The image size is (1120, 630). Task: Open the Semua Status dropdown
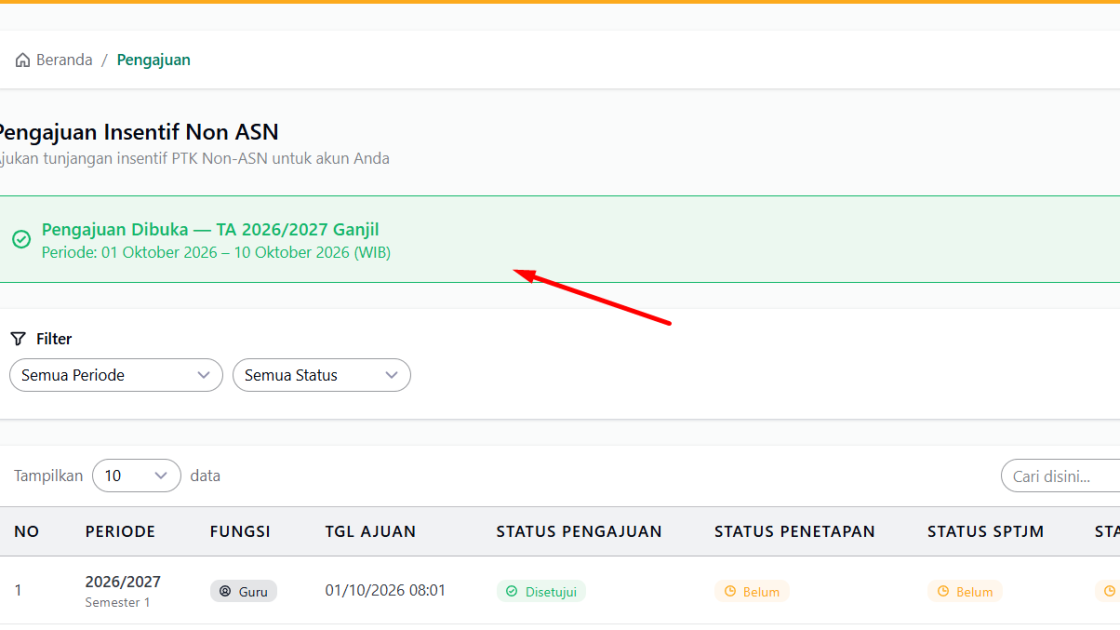click(321, 375)
